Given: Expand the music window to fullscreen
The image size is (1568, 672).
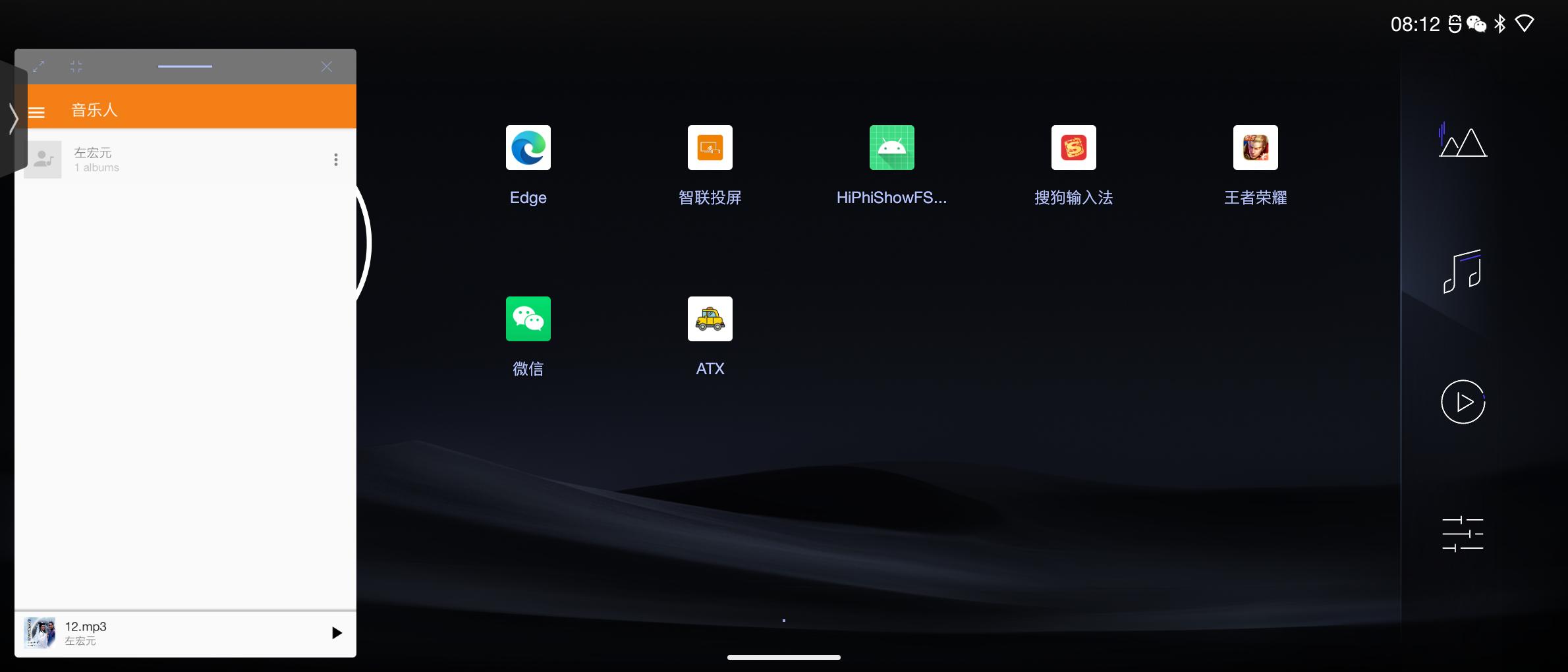Looking at the screenshot, I should pyautogui.click(x=39, y=66).
